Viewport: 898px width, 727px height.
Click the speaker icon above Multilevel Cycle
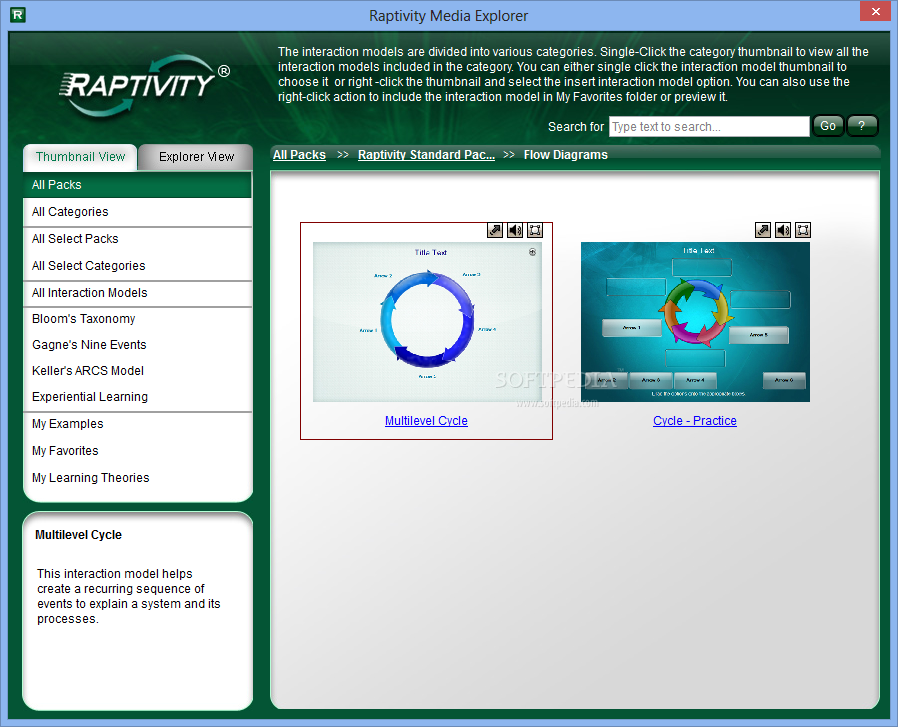pos(515,230)
